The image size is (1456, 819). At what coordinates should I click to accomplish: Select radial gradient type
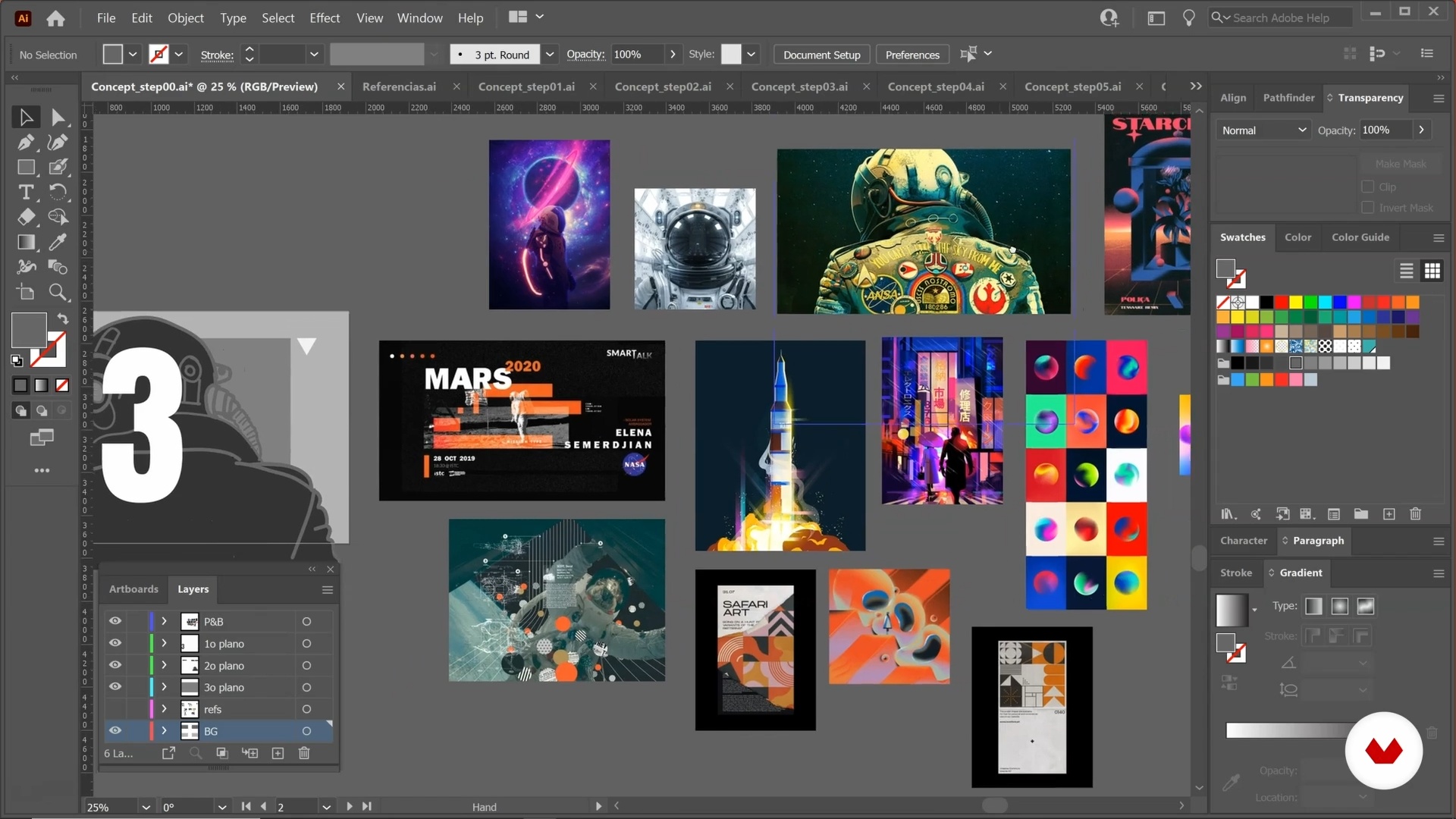point(1340,606)
